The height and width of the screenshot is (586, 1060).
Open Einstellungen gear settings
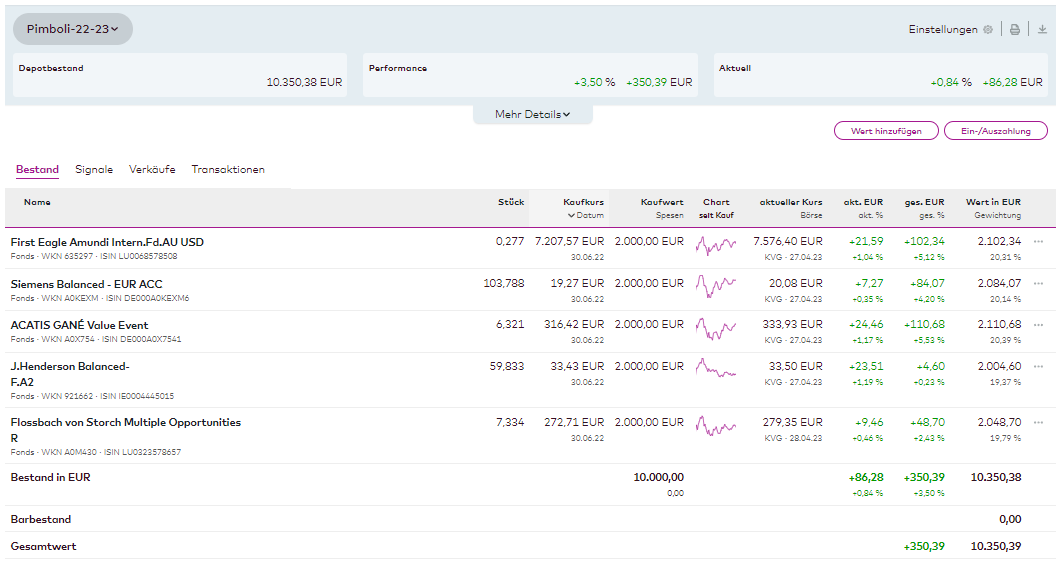[988, 30]
